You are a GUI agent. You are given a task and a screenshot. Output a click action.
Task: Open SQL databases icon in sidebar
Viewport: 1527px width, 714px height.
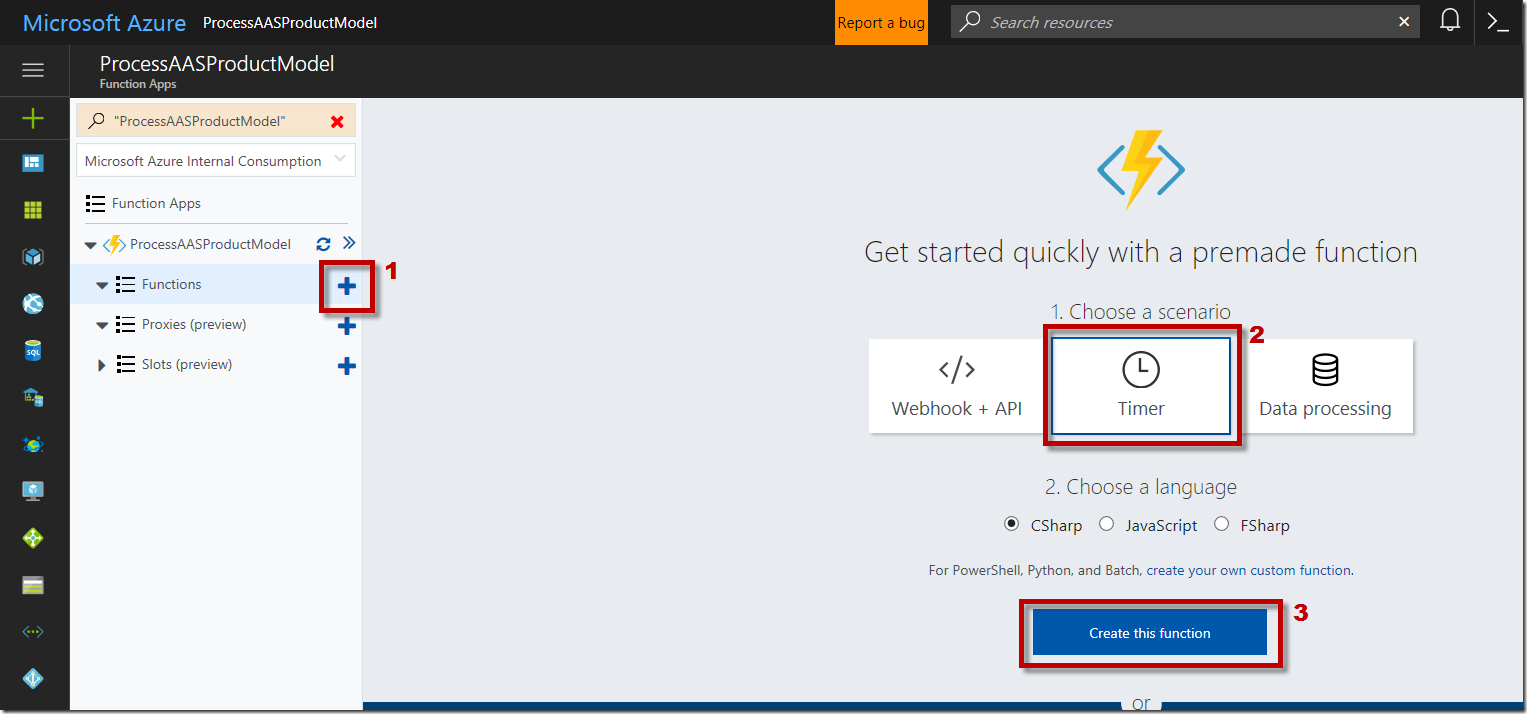pos(33,351)
